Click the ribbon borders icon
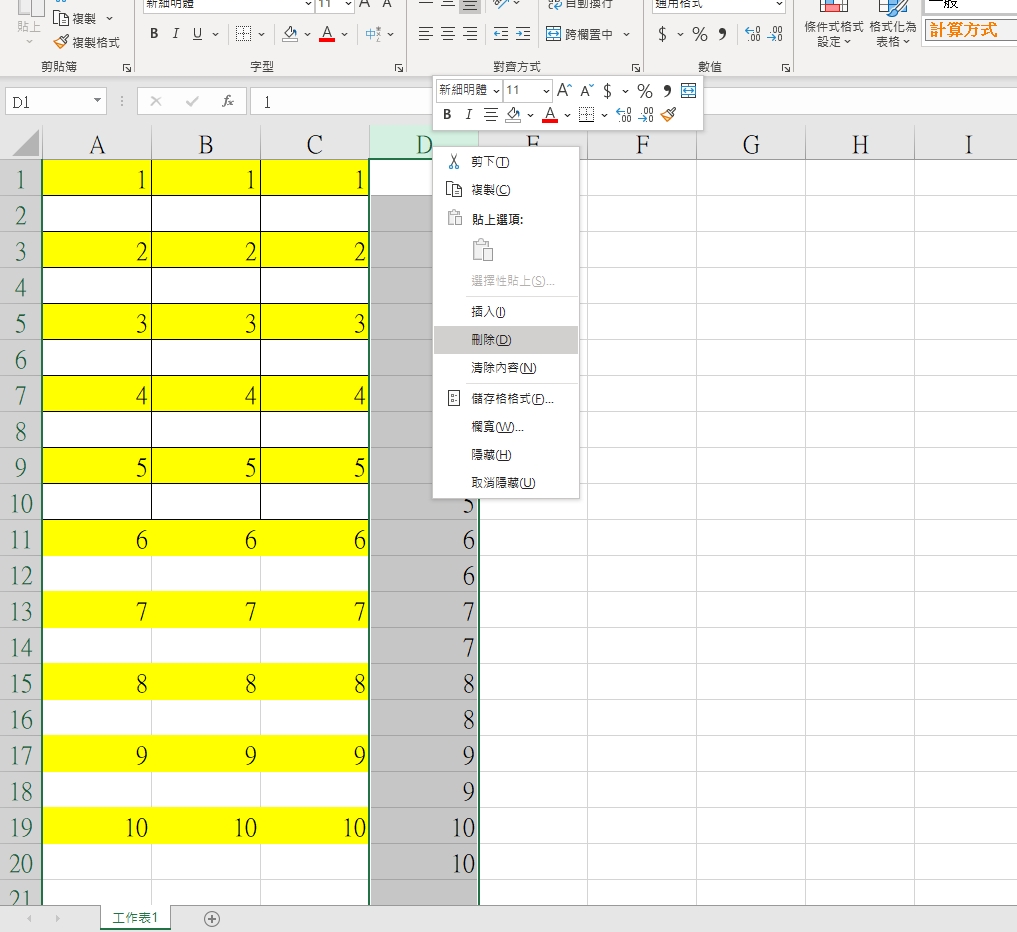This screenshot has width=1017, height=932. [x=243, y=34]
